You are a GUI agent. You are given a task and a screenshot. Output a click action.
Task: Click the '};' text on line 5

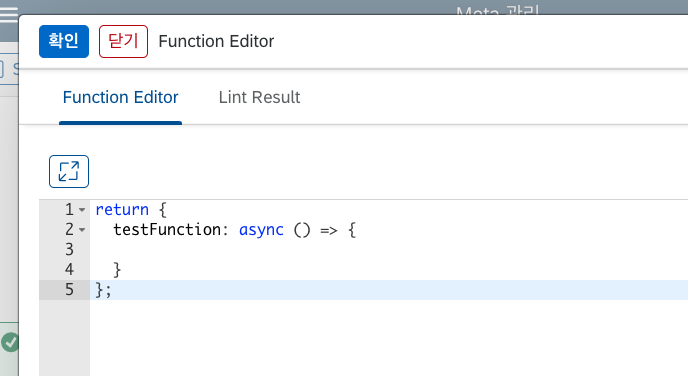click(x=104, y=290)
